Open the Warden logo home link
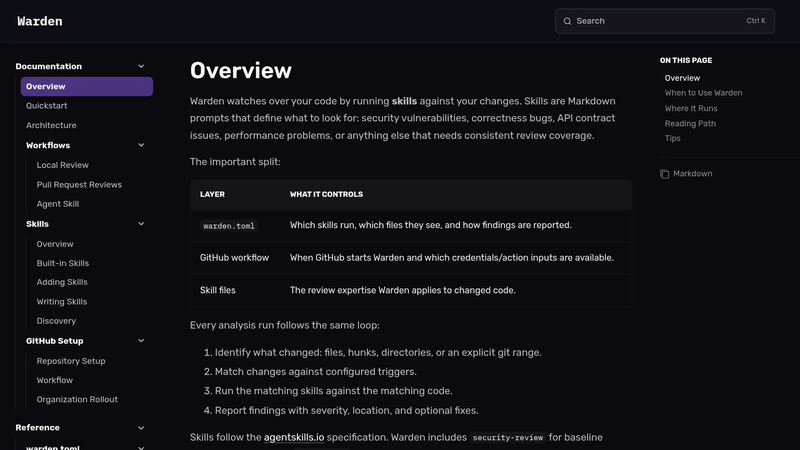This screenshot has width=800, height=450. (x=40, y=21)
